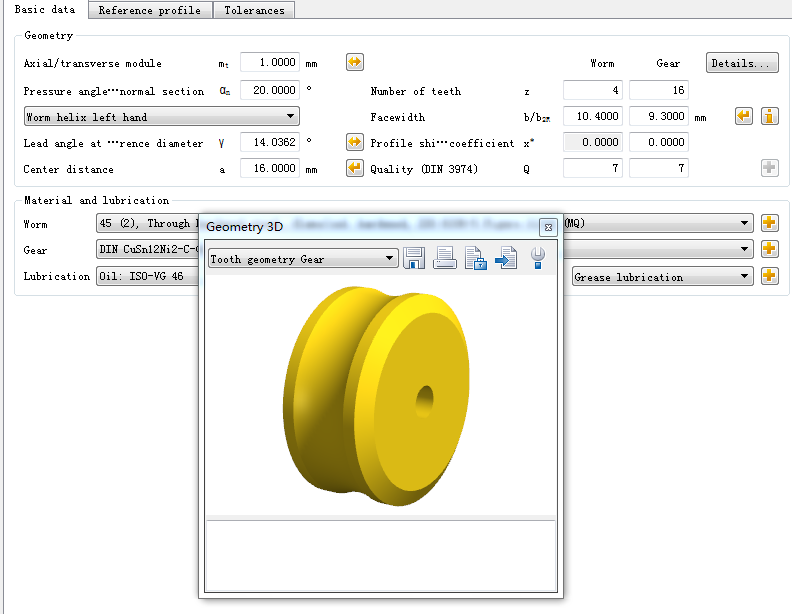Click the Details... button
This screenshot has width=792, height=614.
tap(742, 63)
